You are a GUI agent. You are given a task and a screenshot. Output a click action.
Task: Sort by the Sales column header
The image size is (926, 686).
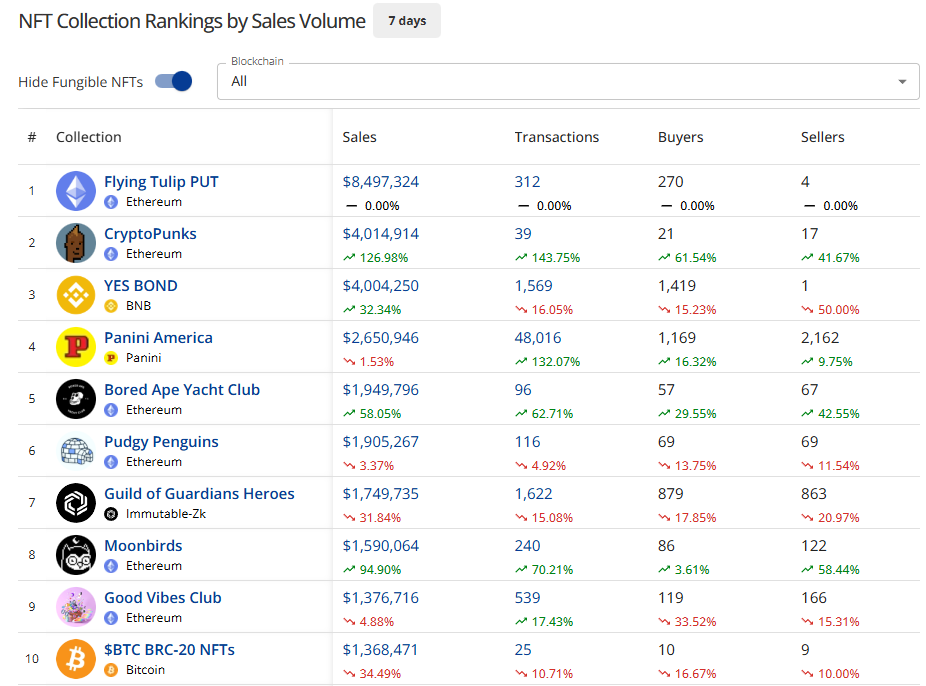pyautogui.click(x=359, y=137)
